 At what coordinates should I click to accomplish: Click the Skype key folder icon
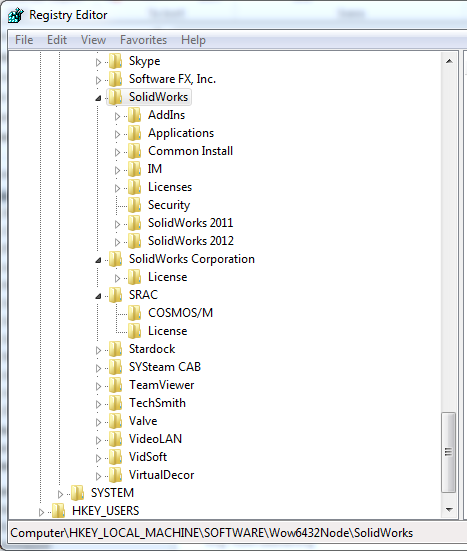tap(115, 61)
